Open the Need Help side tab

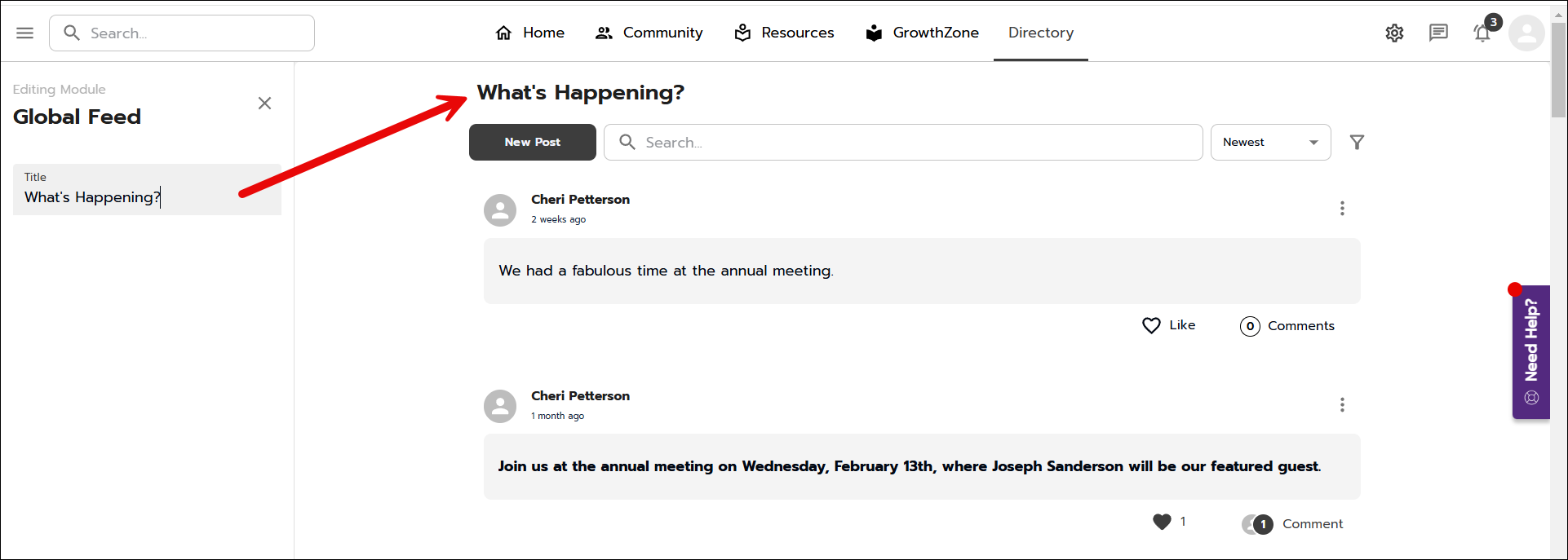(1531, 351)
